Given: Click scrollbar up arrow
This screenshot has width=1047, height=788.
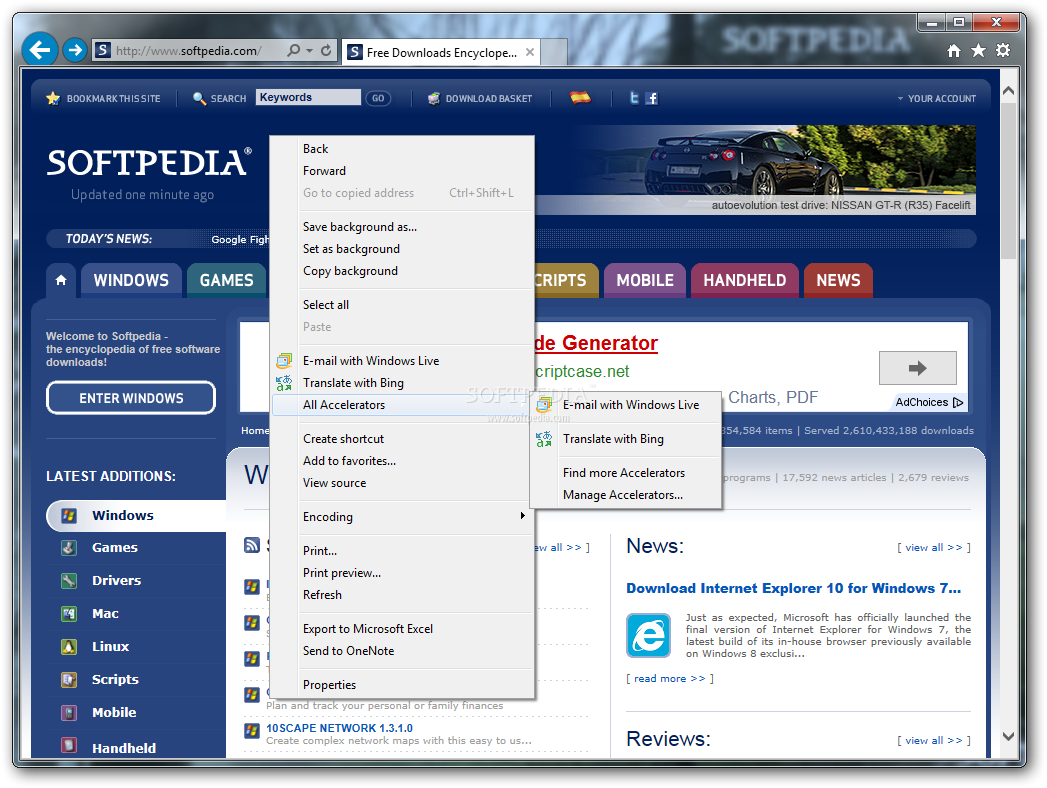Looking at the screenshot, I should tap(1008, 89).
